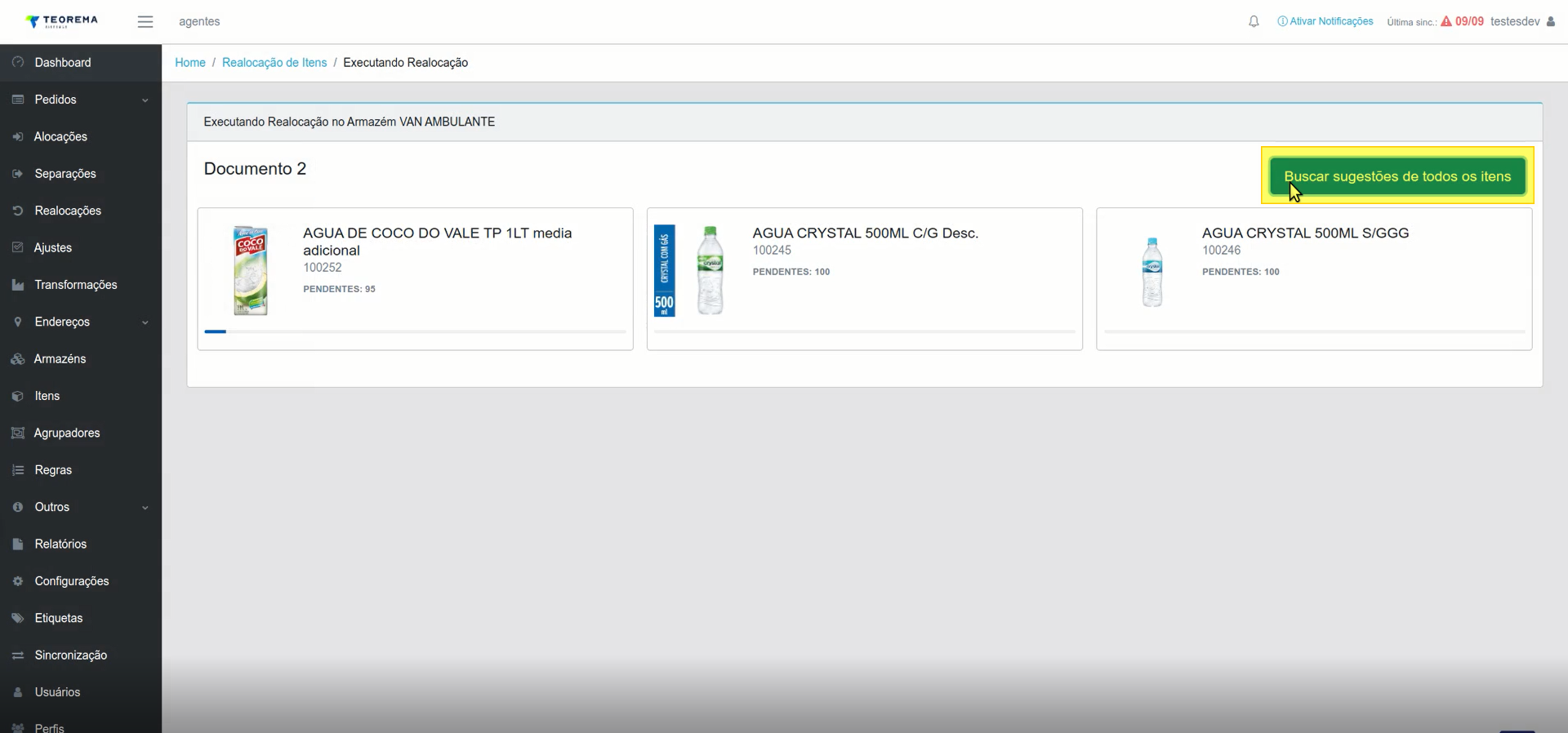Click the Relatórios file icon
The image size is (1568, 733).
(x=18, y=544)
